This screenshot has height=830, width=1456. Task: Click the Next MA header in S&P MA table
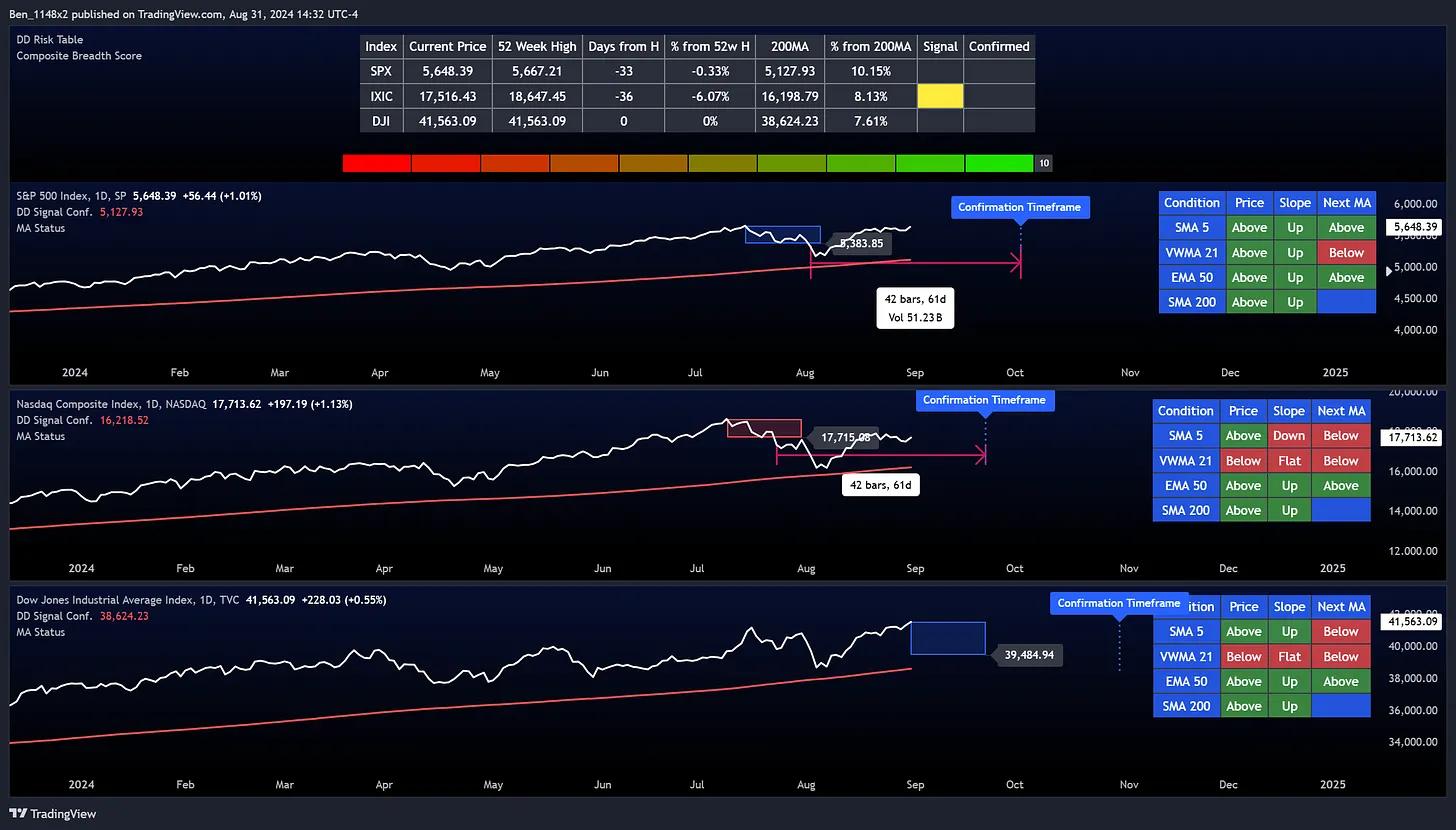tap(1346, 203)
